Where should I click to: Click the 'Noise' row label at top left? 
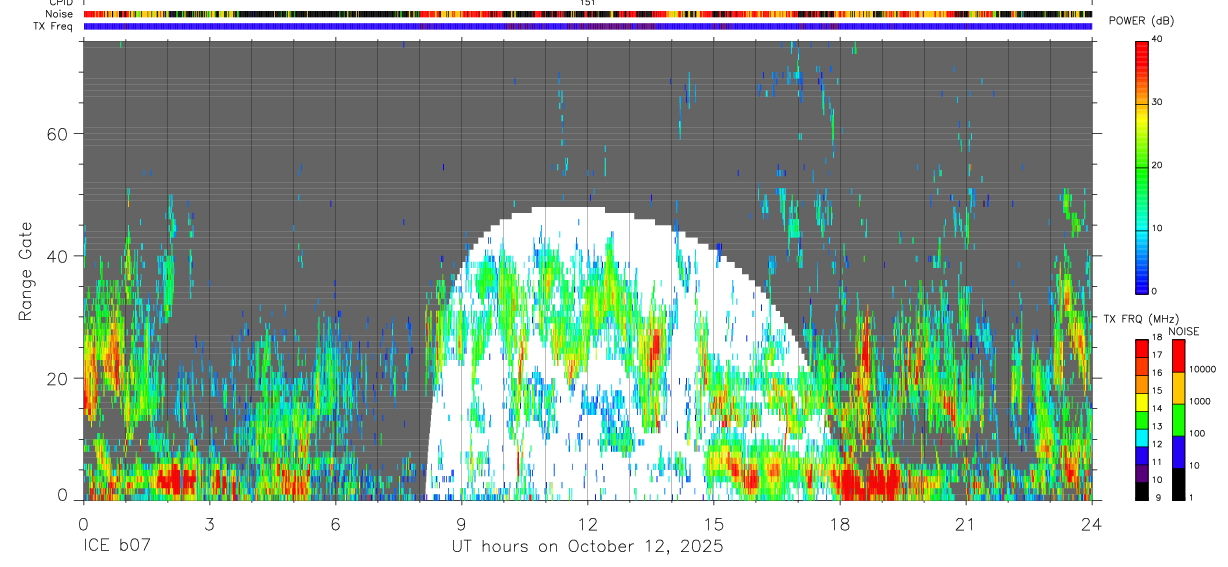pyautogui.click(x=61, y=14)
